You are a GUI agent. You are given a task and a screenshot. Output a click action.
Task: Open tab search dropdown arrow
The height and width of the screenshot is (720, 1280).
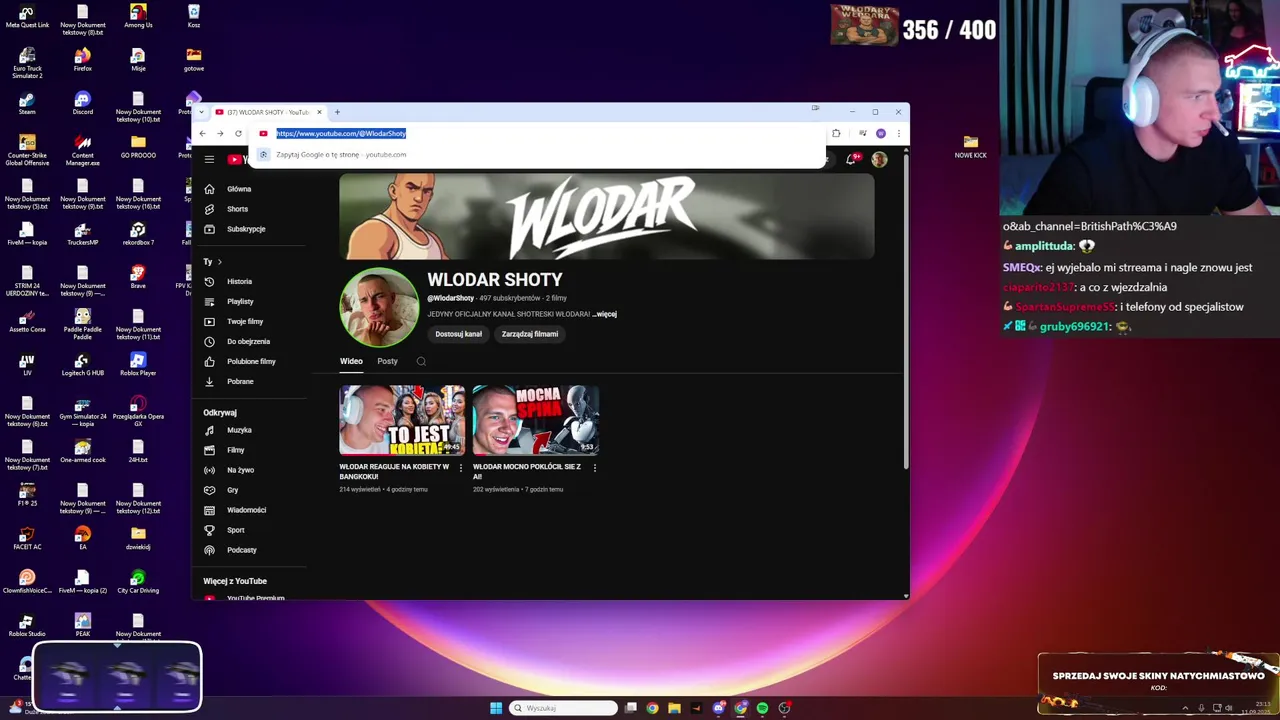click(x=202, y=112)
